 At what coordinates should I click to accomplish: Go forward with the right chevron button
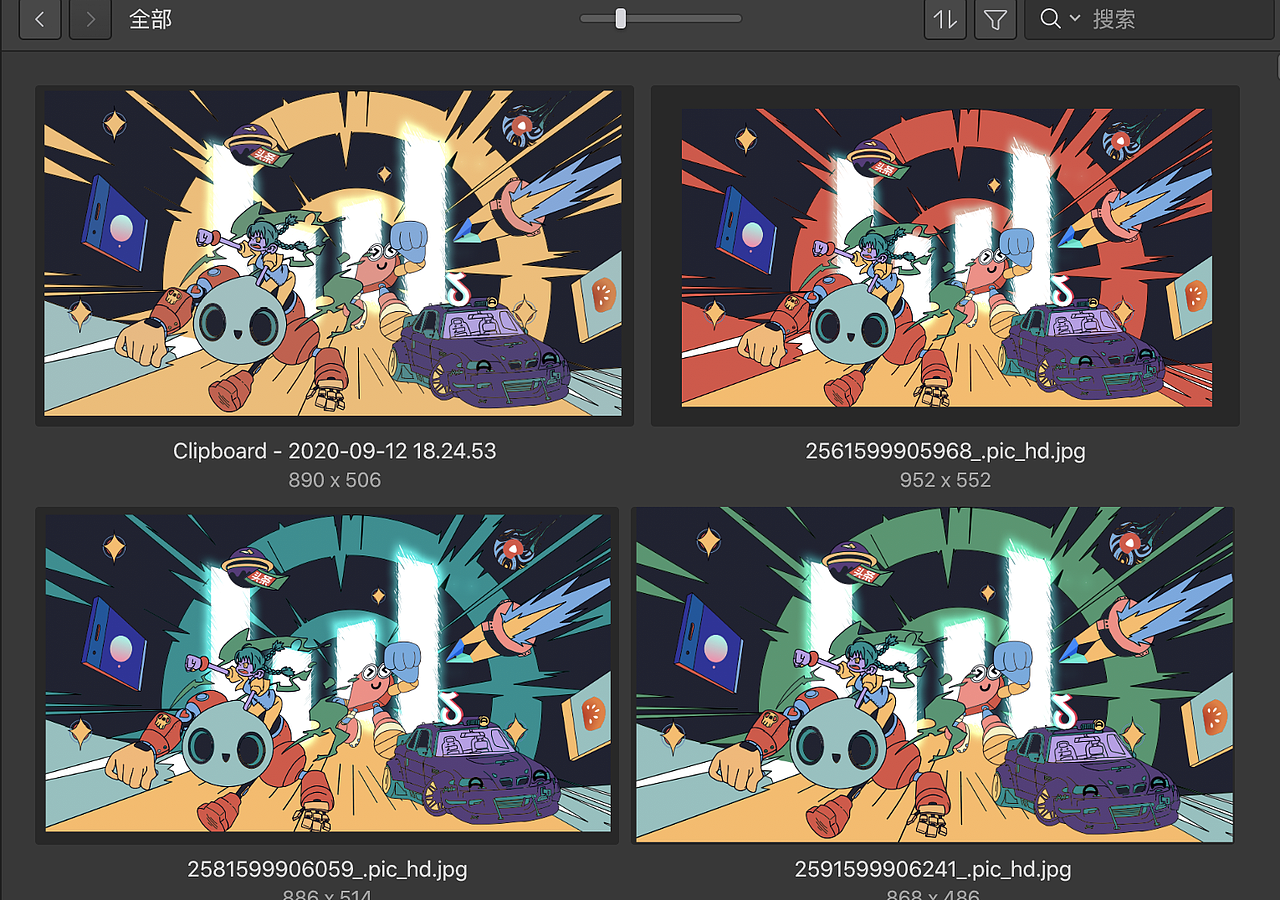tap(90, 19)
